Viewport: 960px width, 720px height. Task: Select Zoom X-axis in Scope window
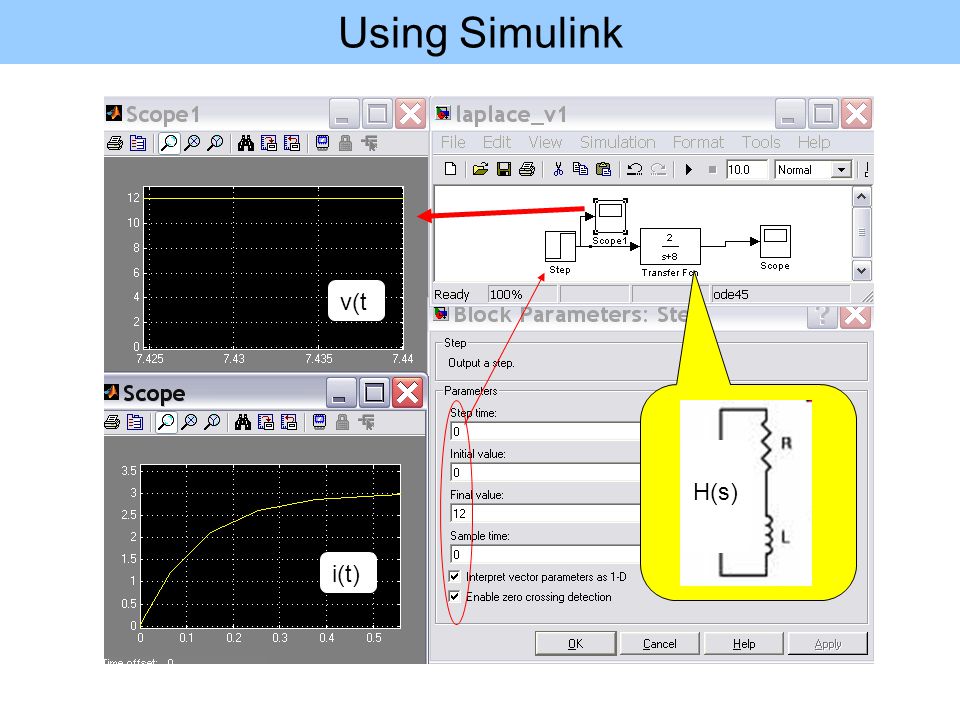point(190,422)
